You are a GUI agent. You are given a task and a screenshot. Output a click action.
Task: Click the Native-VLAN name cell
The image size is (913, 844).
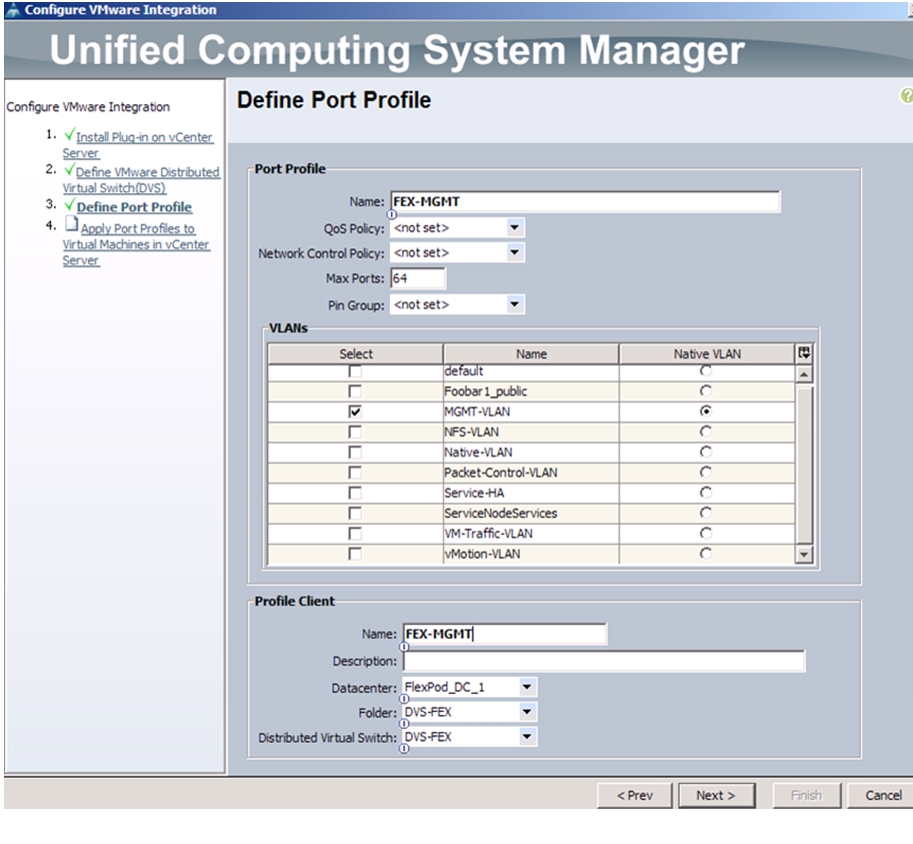(530, 453)
